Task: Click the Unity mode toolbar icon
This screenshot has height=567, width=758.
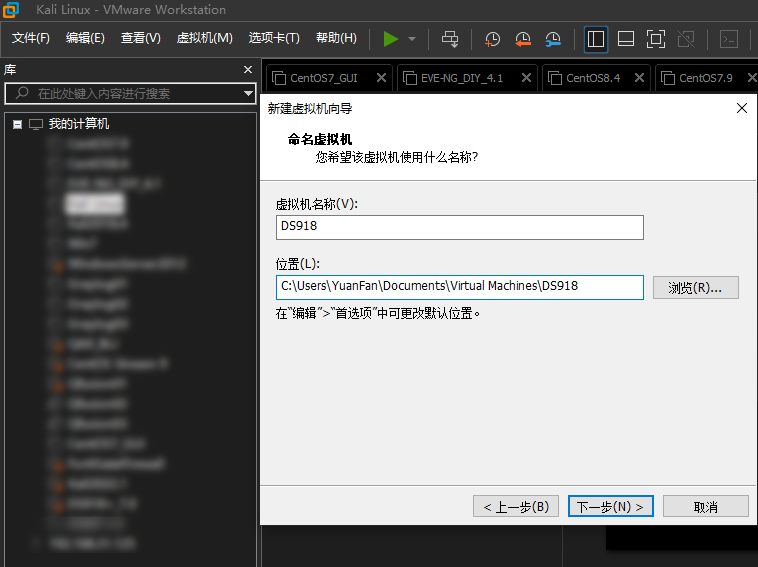Action: tap(686, 39)
